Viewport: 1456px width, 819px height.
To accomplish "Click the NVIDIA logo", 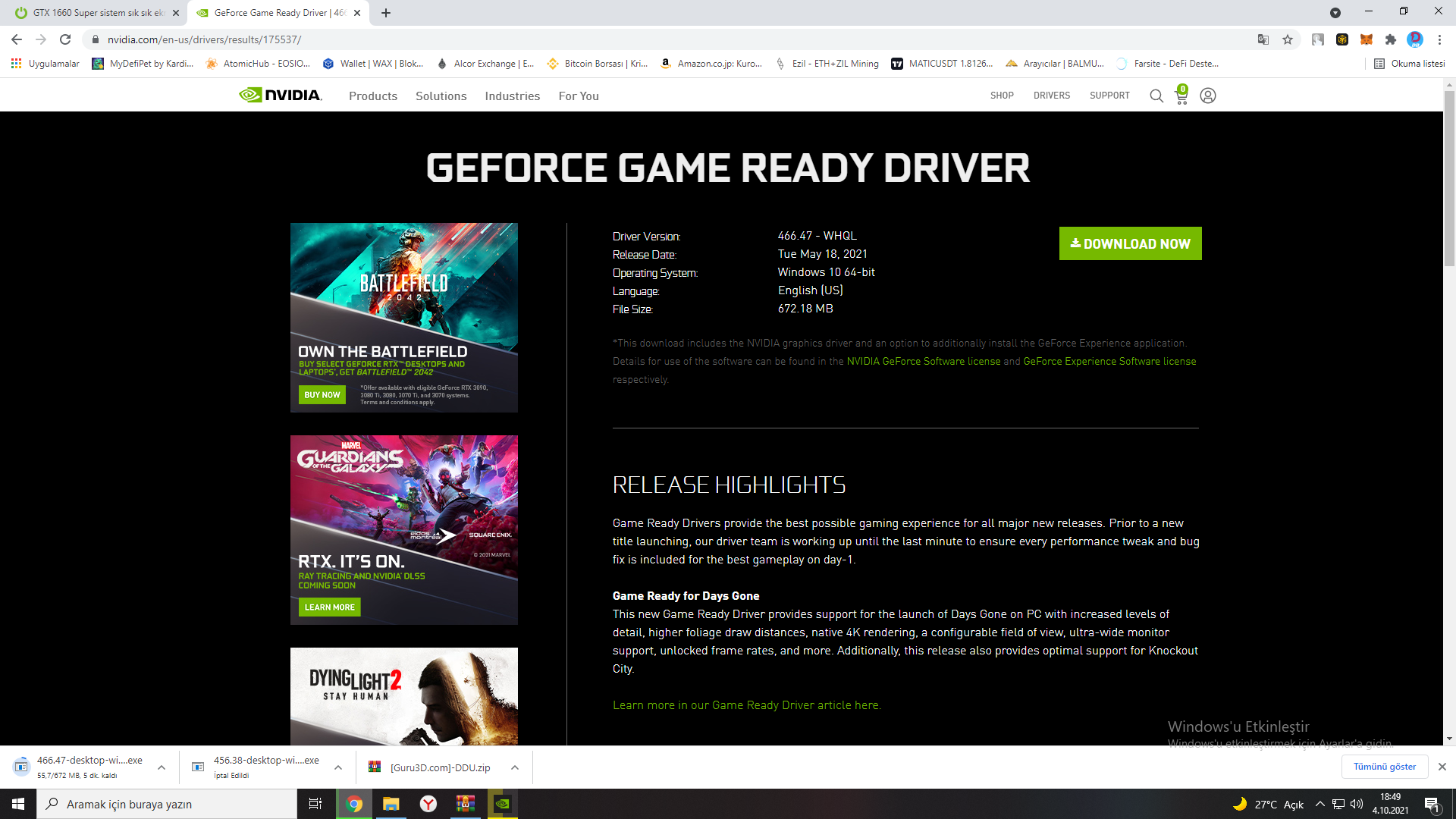I will tap(281, 96).
